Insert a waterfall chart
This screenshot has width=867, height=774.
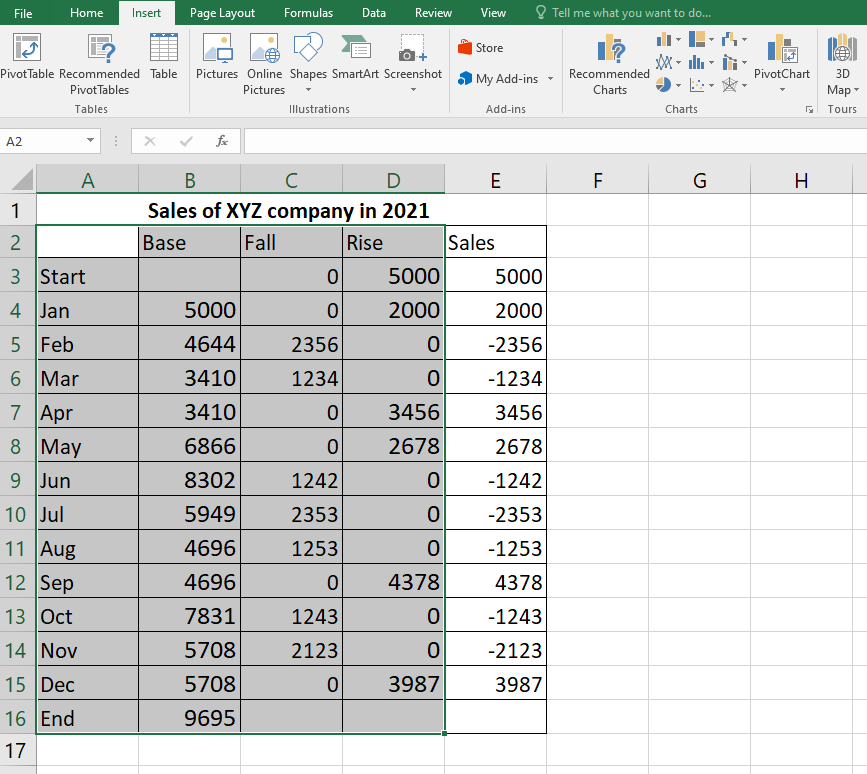[730, 38]
